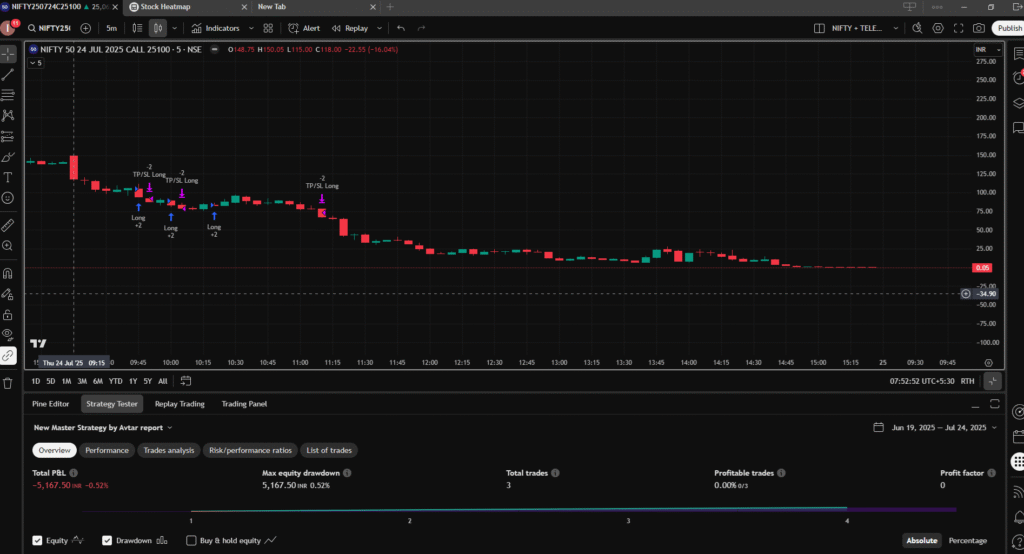
Task: Lock all drawing tools
Action: tap(8, 315)
